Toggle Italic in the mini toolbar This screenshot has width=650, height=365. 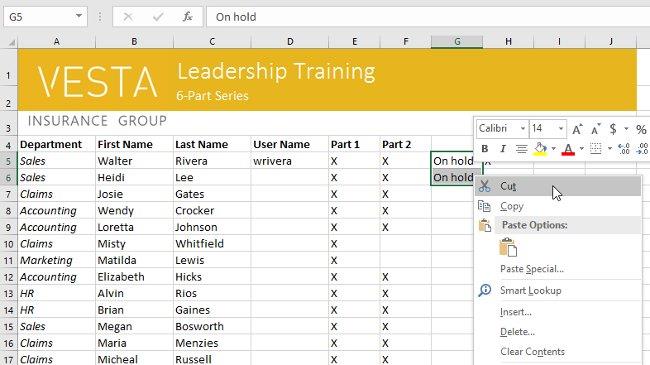point(502,148)
